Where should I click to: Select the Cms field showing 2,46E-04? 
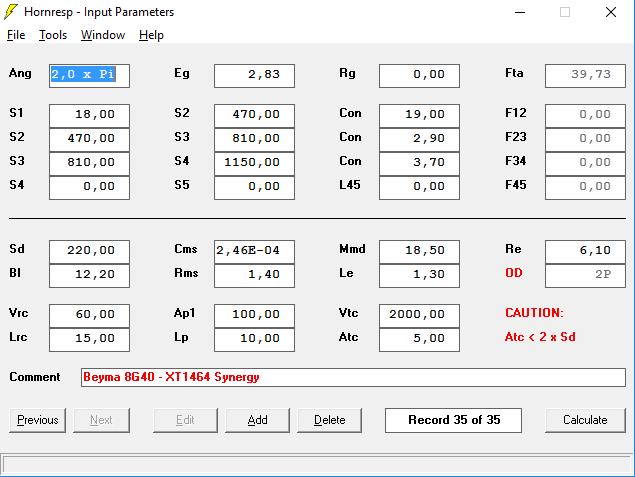[x=254, y=252]
